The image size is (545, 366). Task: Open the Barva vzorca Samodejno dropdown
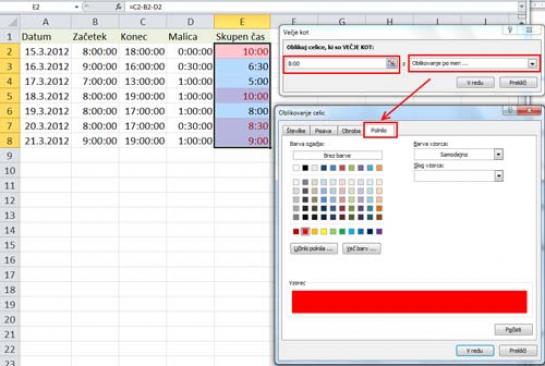point(498,154)
